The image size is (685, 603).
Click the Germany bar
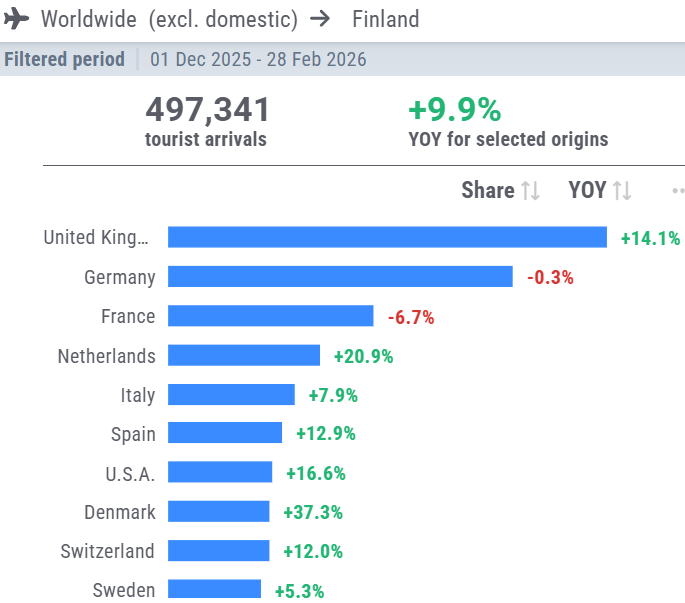[340, 277]
